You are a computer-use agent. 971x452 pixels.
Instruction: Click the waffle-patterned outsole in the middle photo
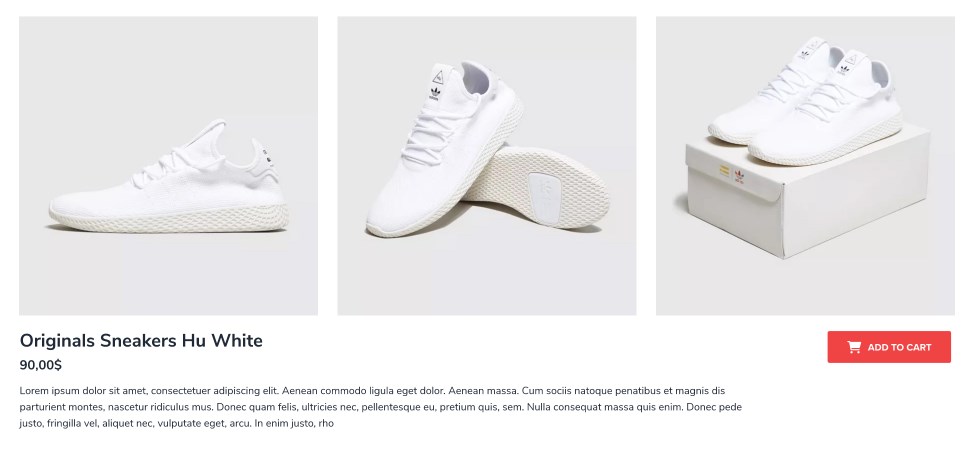536,188
